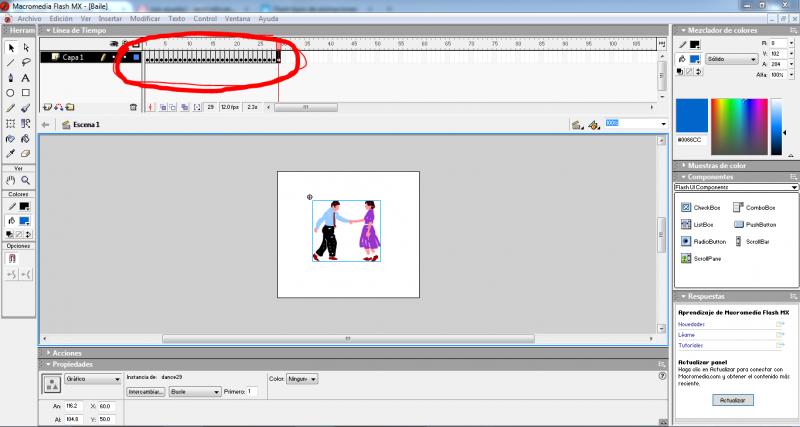Select the Oval tool
Screen dimensions: 800x427
[10, 92]
